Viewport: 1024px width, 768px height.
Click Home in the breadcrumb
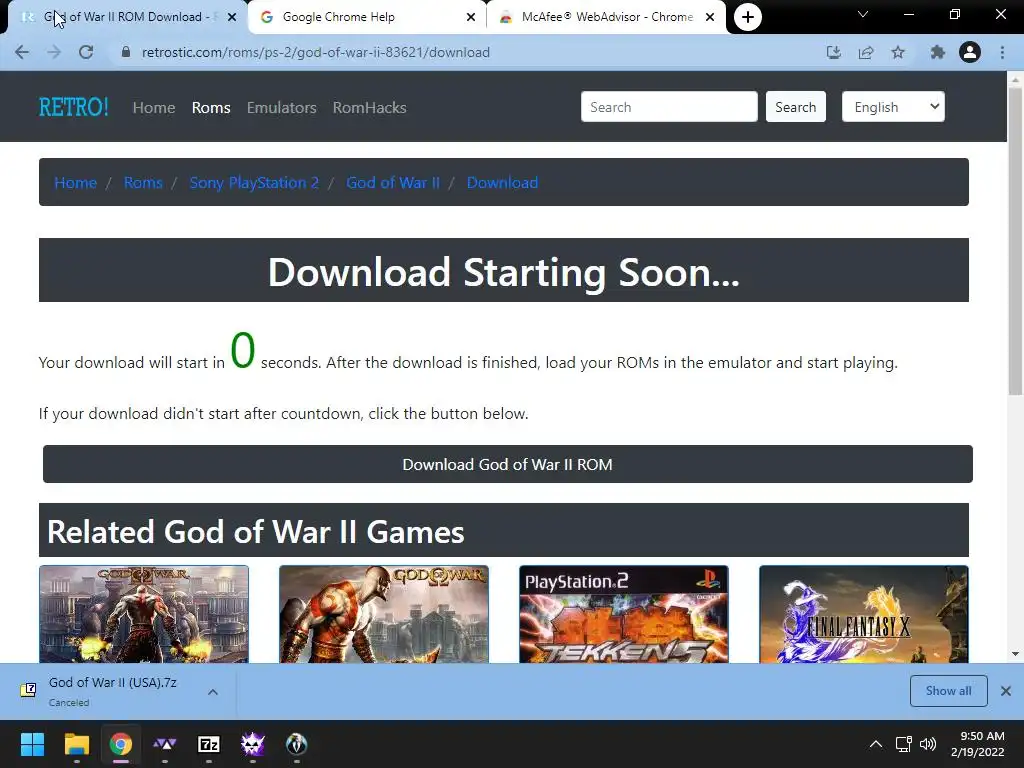point(75,182)
